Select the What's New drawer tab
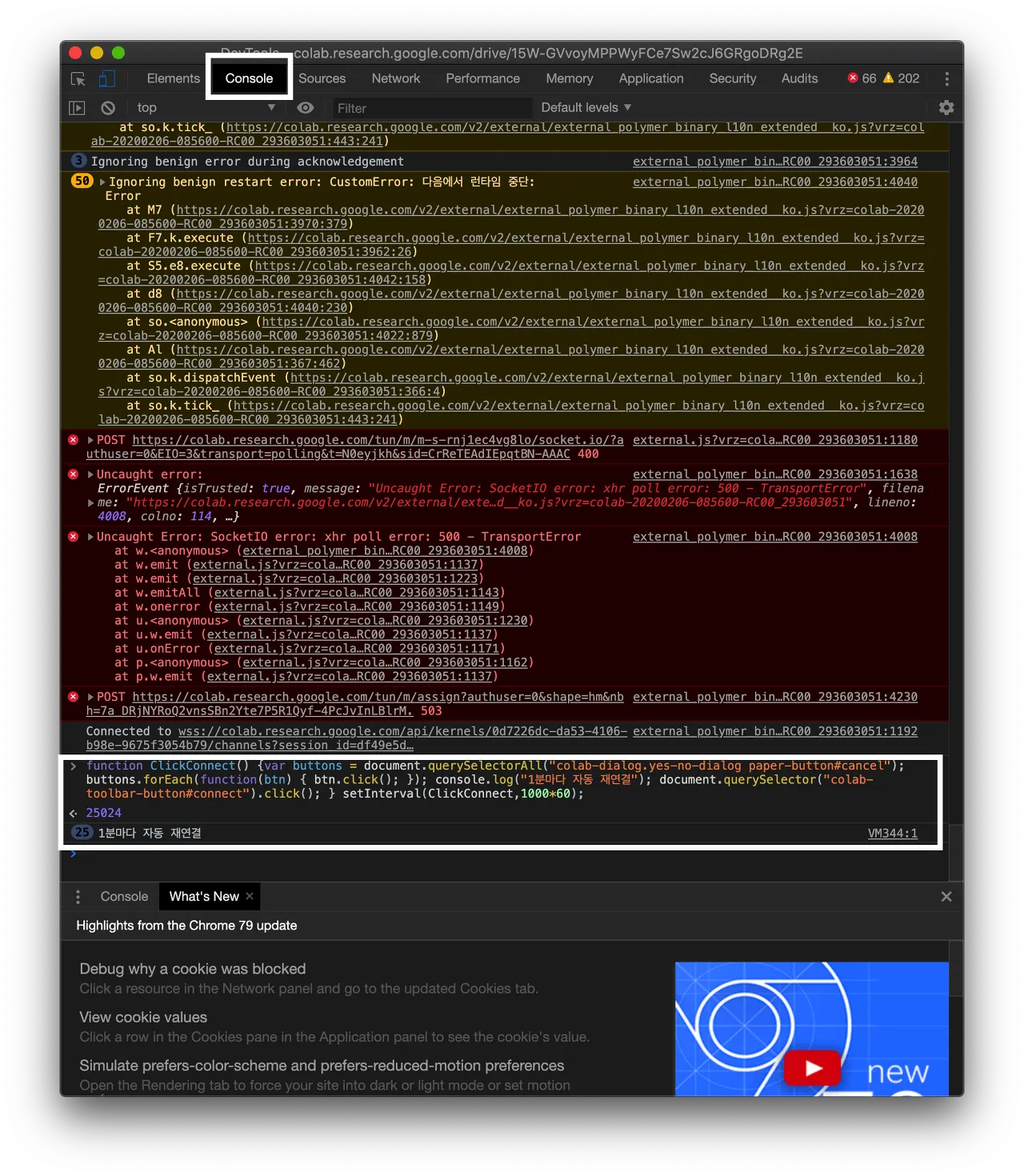Screen dimensions: 1024x1176 tap(204, 897)
